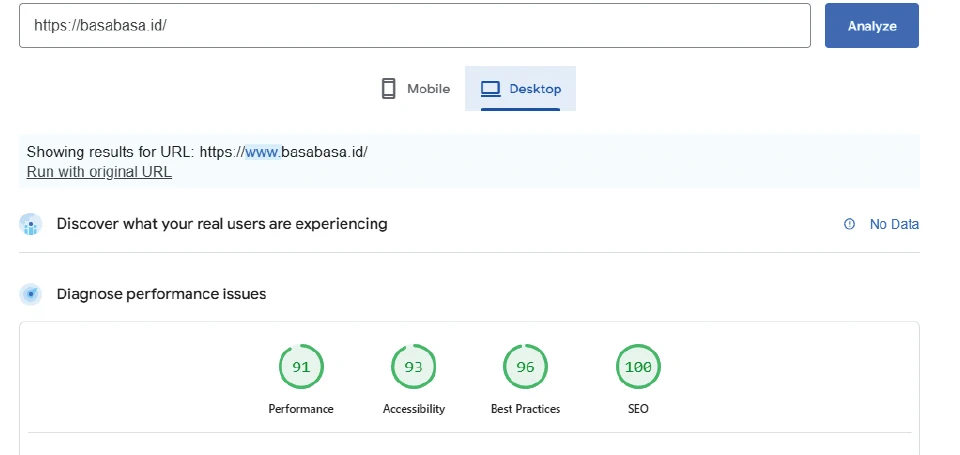
Task: Jump to the SEO label under the gauge
Action: [x=638, y=409]
